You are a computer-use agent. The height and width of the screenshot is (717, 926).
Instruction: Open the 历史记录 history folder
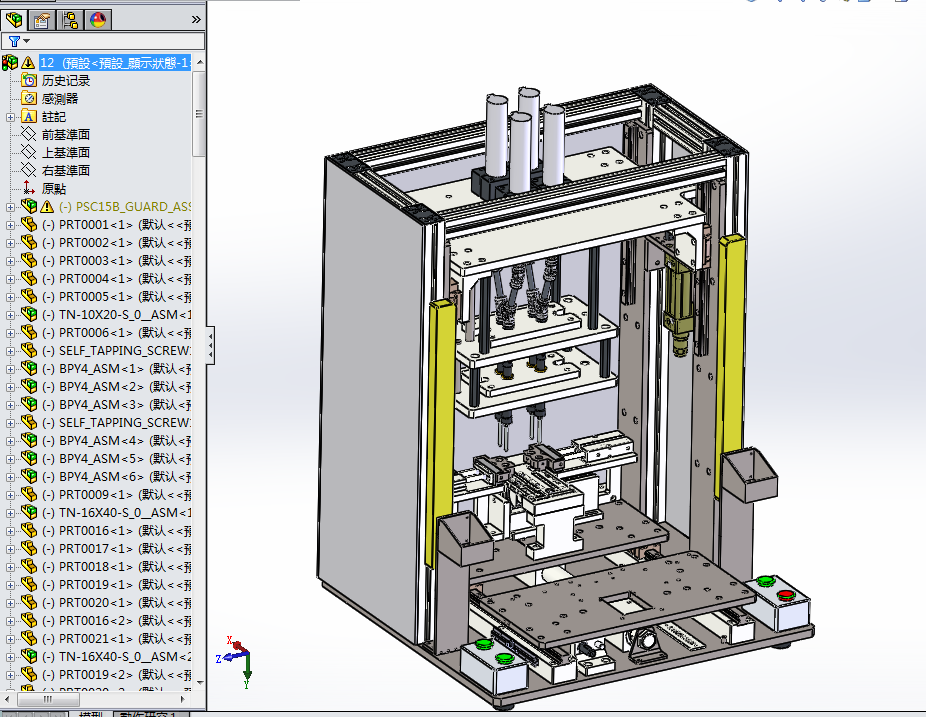pyautogui.click(x=66, y=80)
